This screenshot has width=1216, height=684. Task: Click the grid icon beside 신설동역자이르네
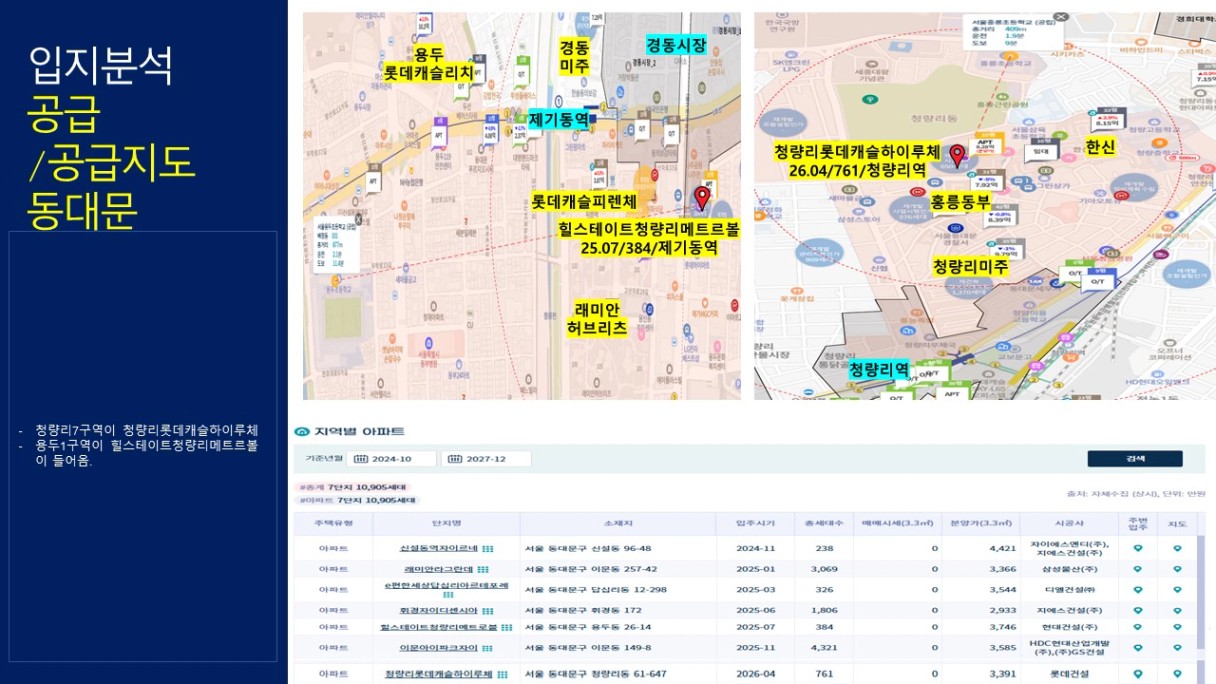(488, 549)
